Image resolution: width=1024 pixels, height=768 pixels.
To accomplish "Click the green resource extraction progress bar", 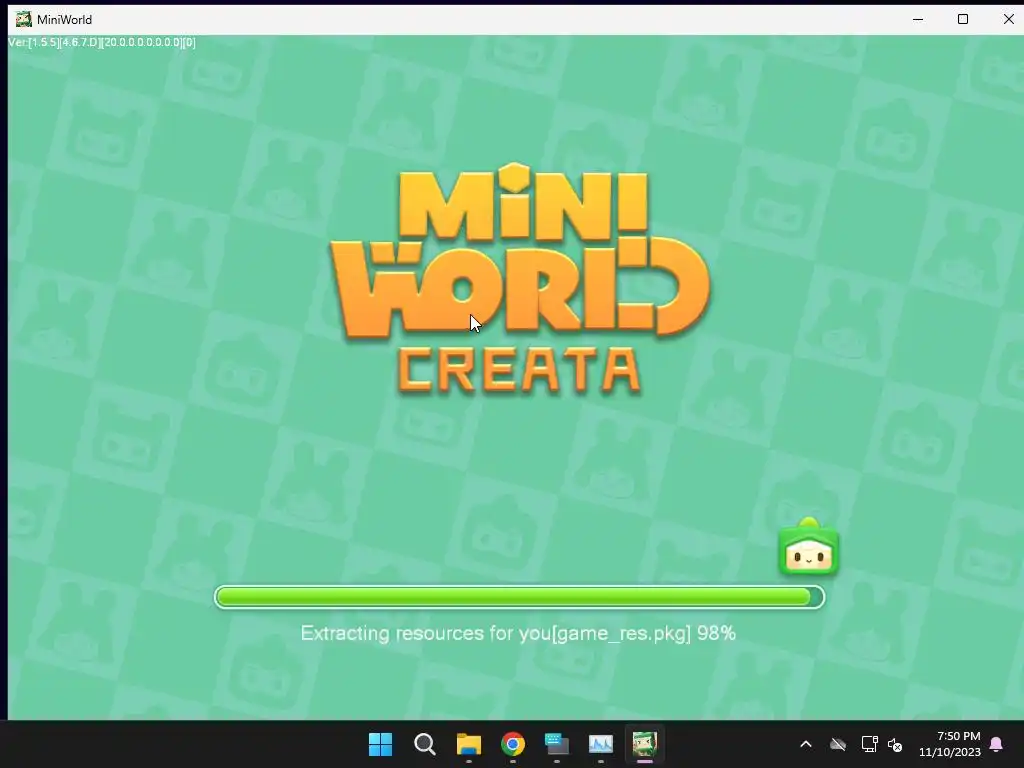I will point(519,597).
